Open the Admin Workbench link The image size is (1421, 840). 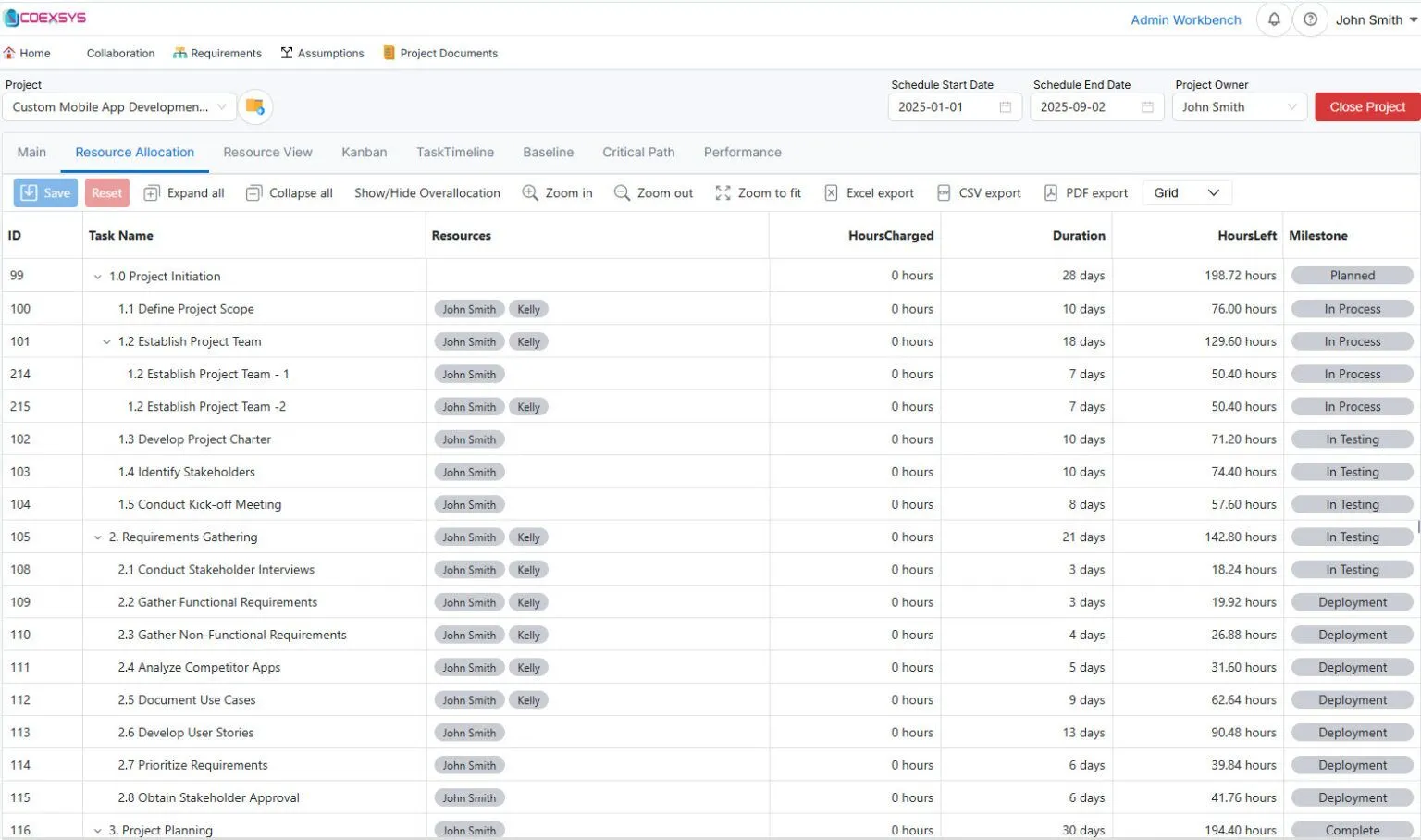point(1186,19)
